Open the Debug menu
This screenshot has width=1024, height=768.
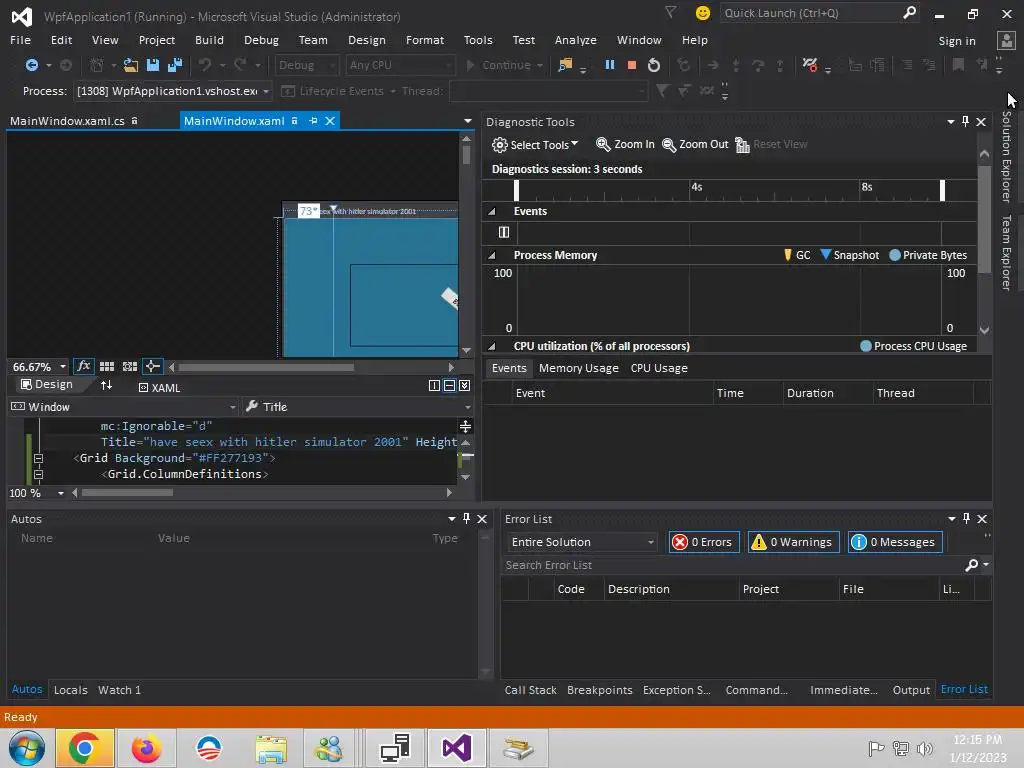tap(261, 40)
